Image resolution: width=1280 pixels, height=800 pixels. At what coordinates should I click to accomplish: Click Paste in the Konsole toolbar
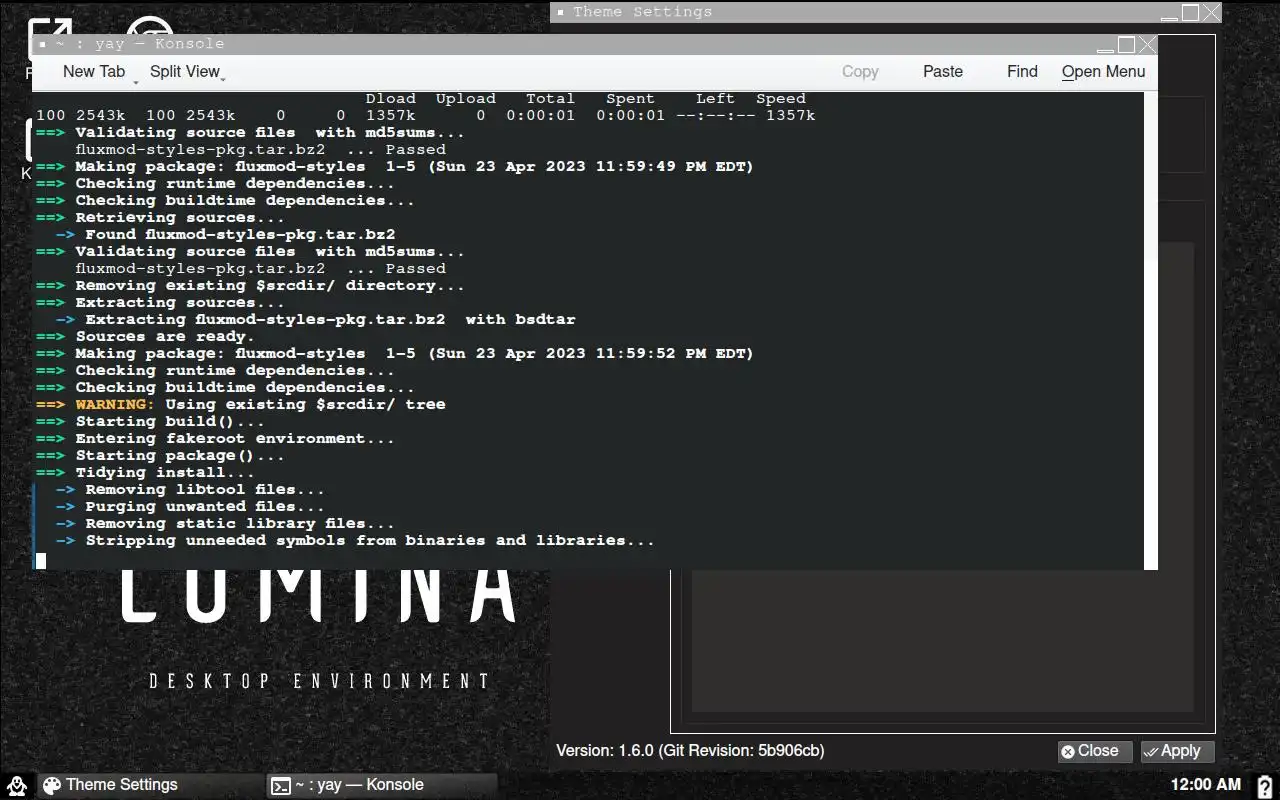pyautogui.click(x=943, y=72)
